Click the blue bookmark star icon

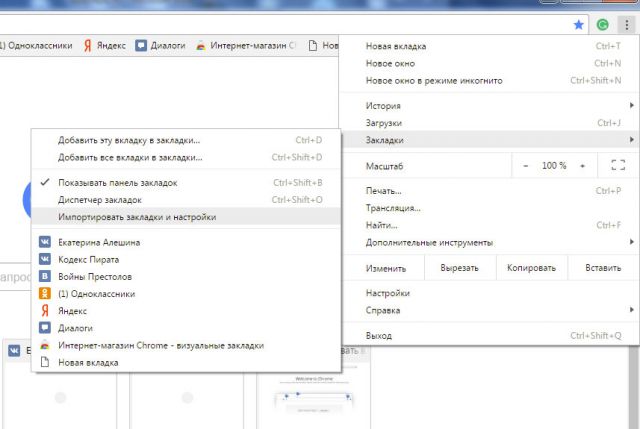coord(578,25)
